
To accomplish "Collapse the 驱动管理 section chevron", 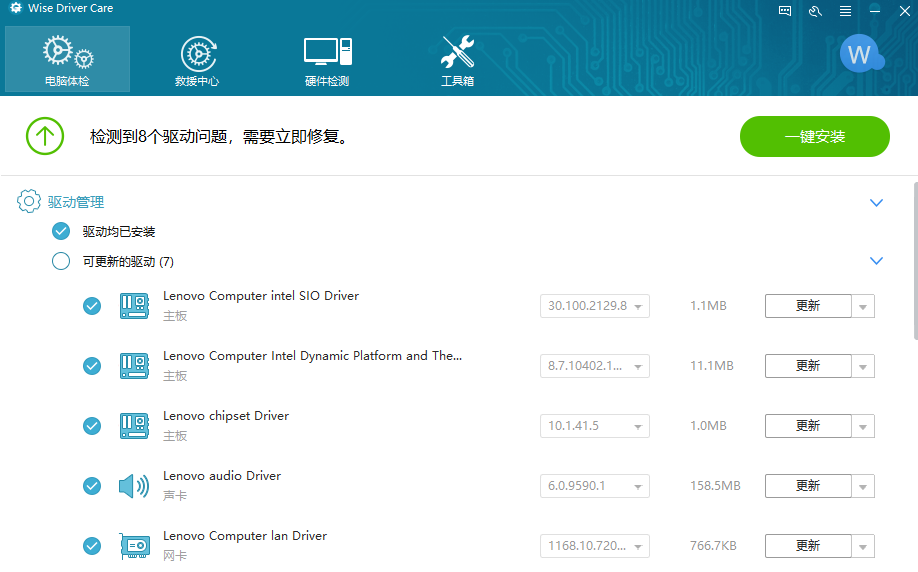I will click(877, 203).
